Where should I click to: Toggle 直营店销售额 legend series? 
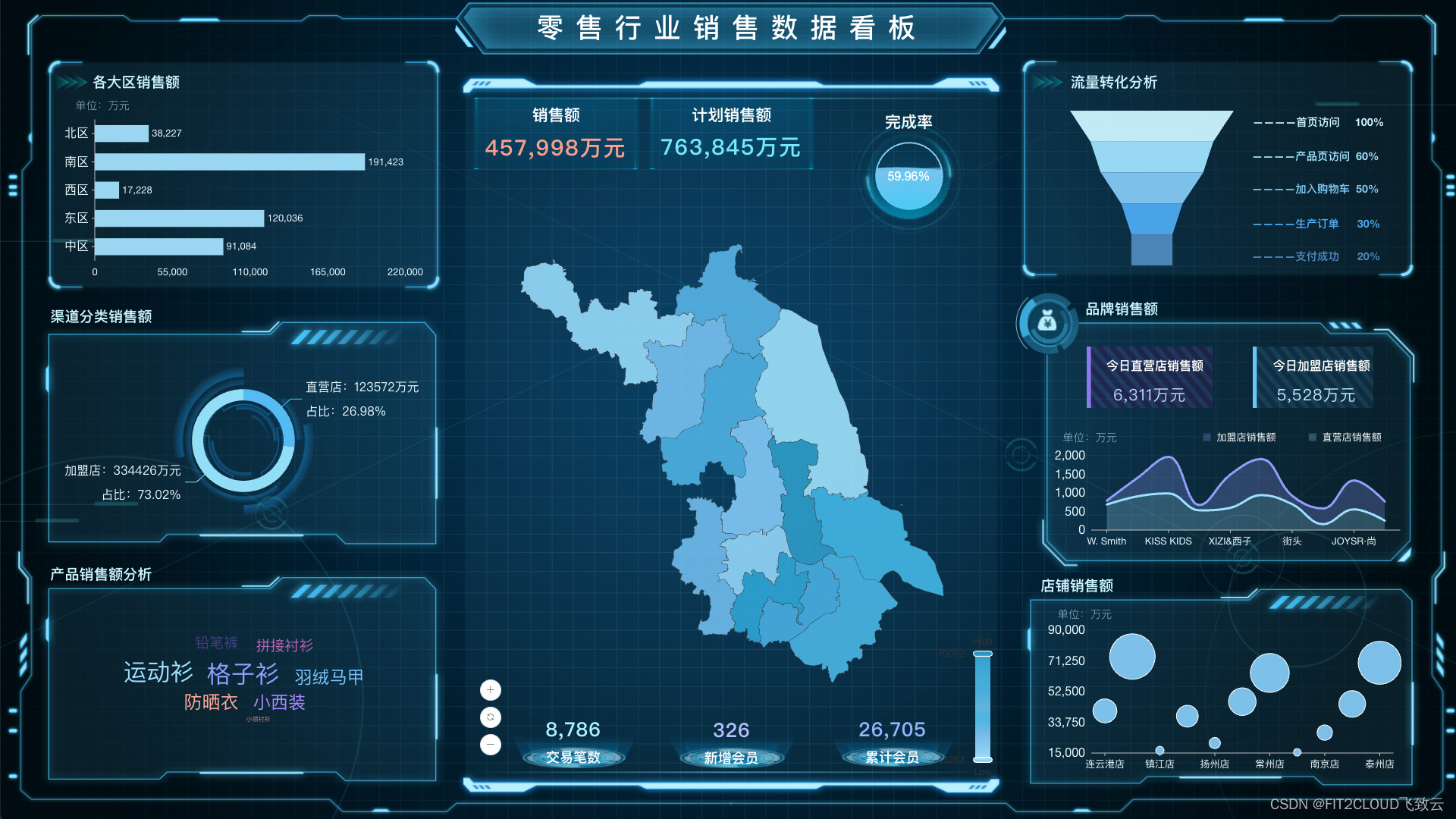coord(1345,438)
